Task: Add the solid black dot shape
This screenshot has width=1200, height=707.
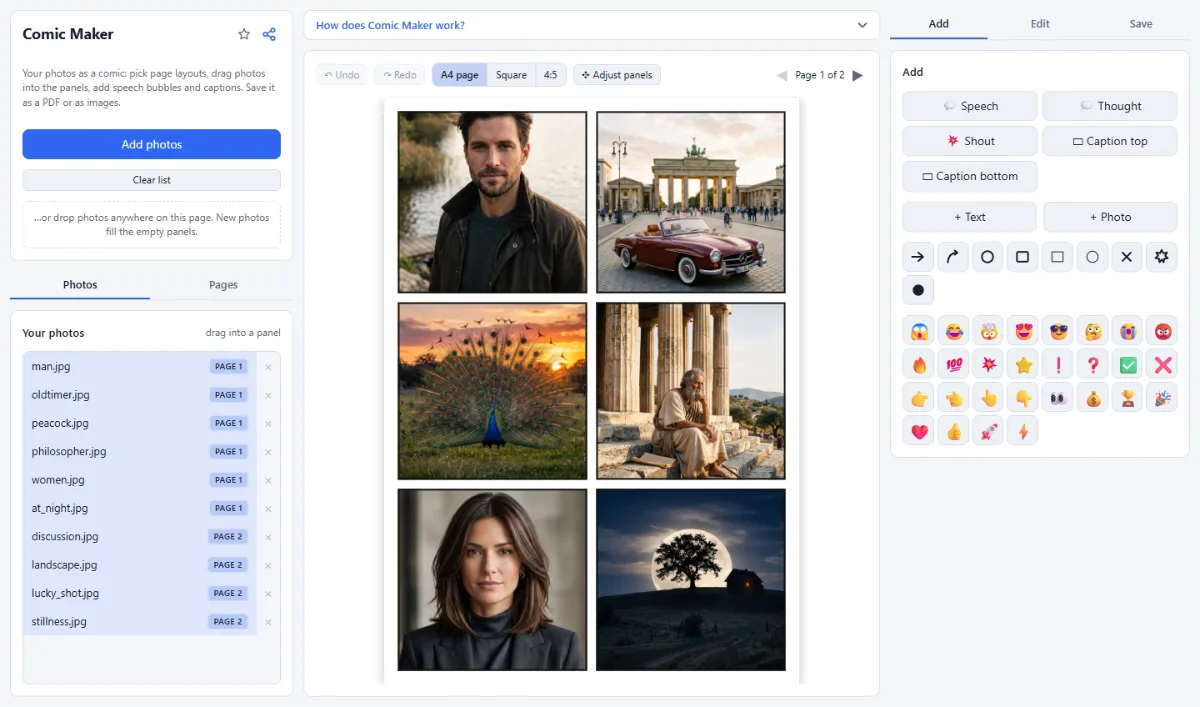Action: coord(917,291)
